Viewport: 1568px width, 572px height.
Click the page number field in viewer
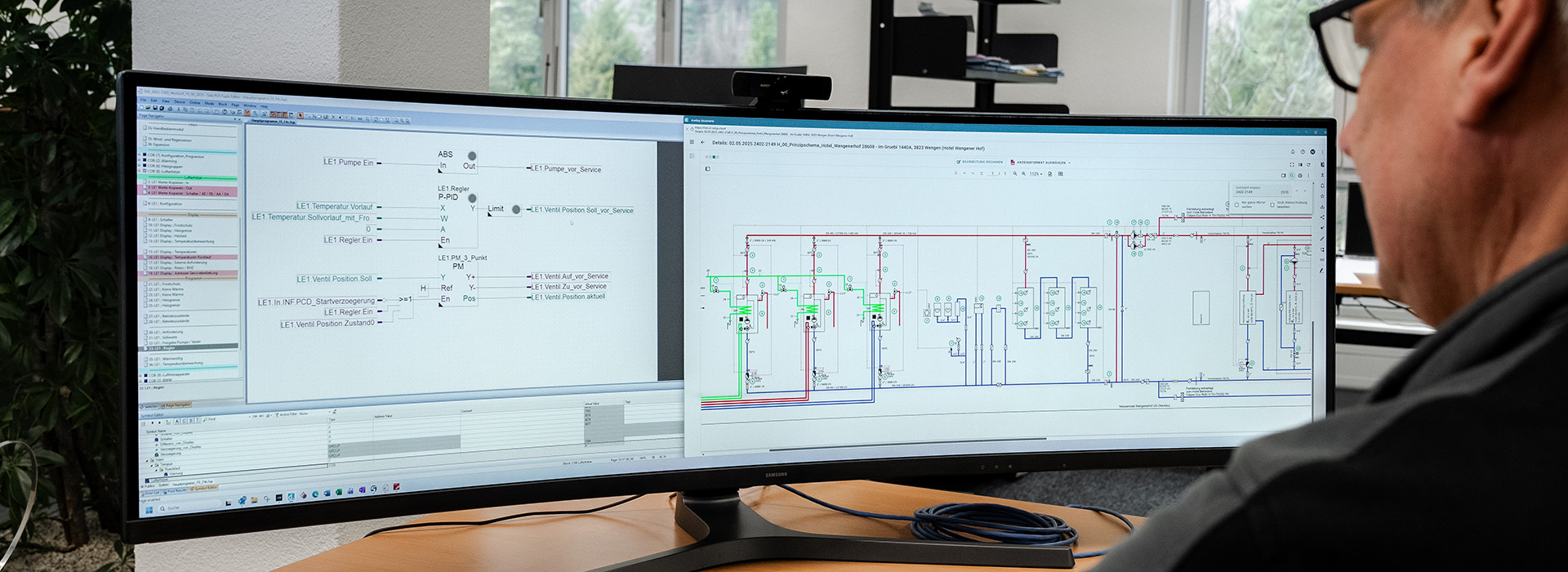pos(993,173)
